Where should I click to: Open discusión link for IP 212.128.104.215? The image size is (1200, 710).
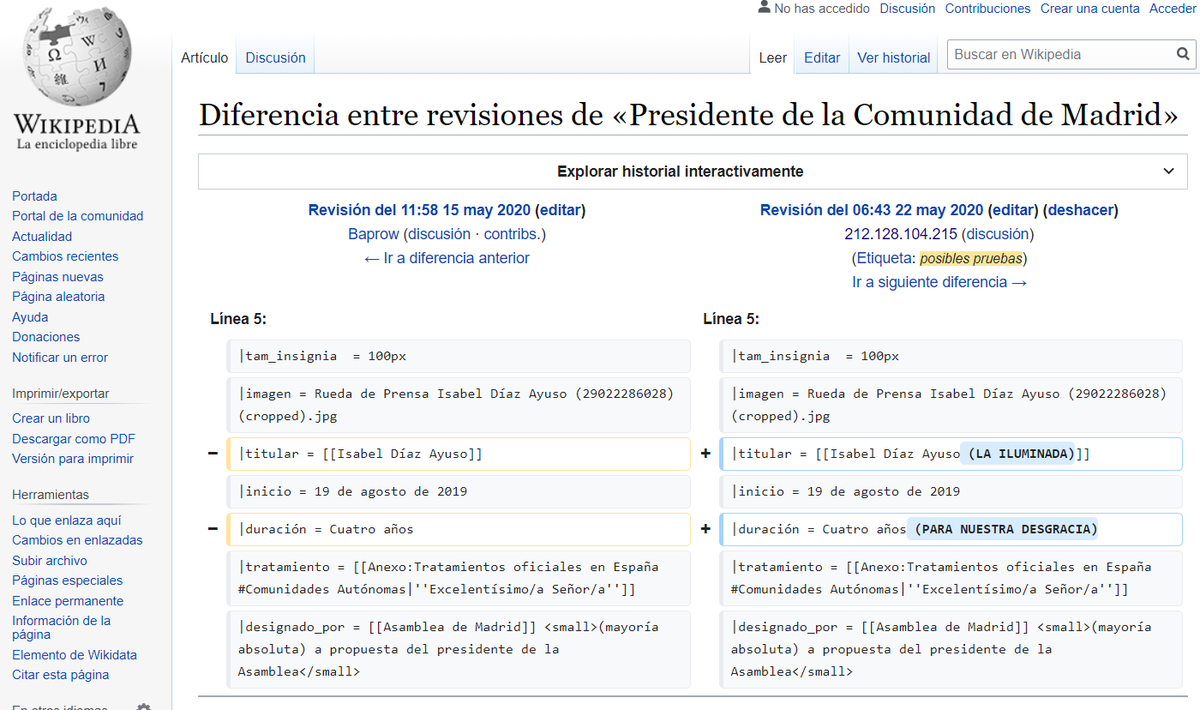(x=998, y=234)
